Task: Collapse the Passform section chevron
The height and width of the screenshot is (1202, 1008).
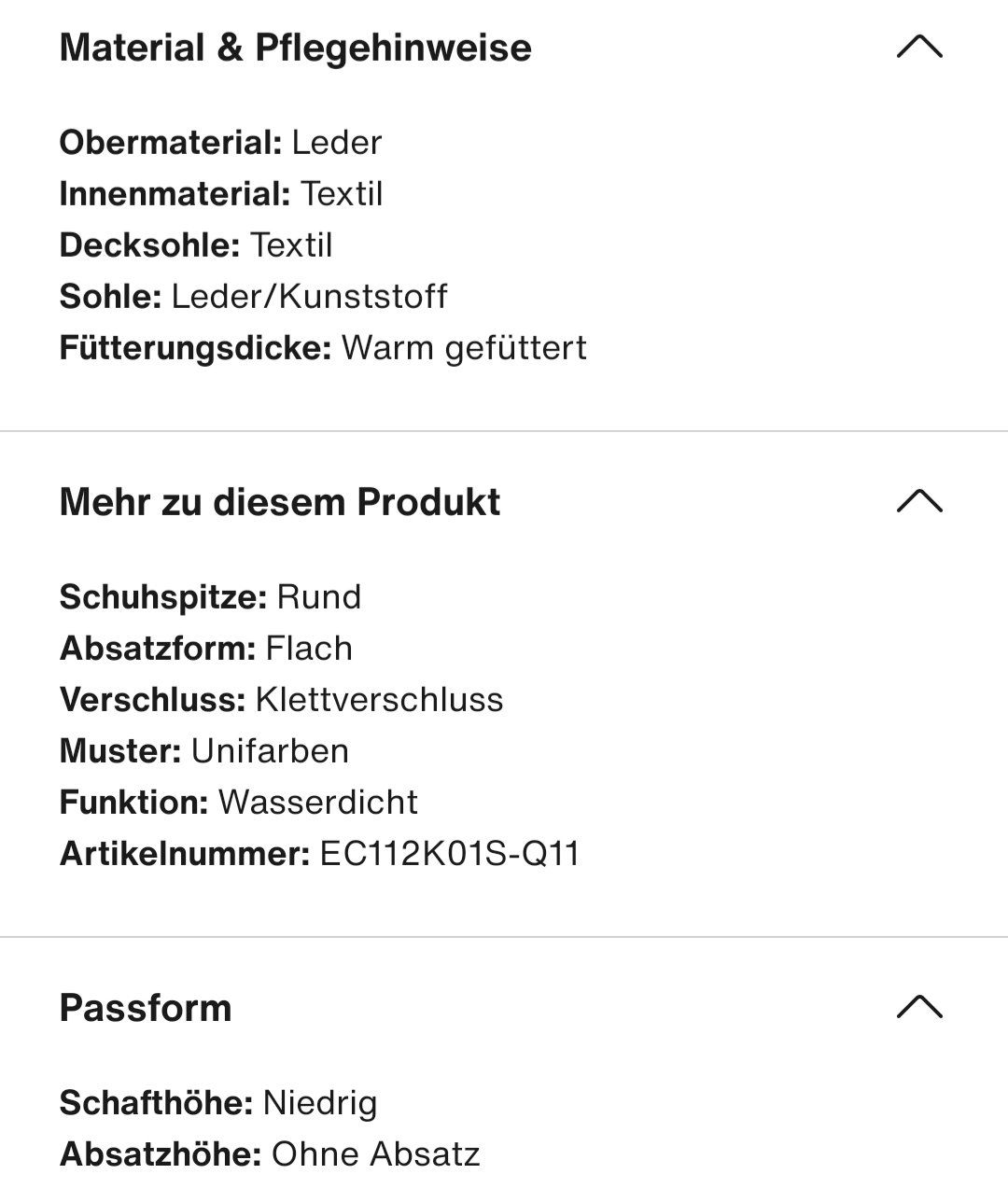Action: pyautogui.click(x=919, y=1007)
